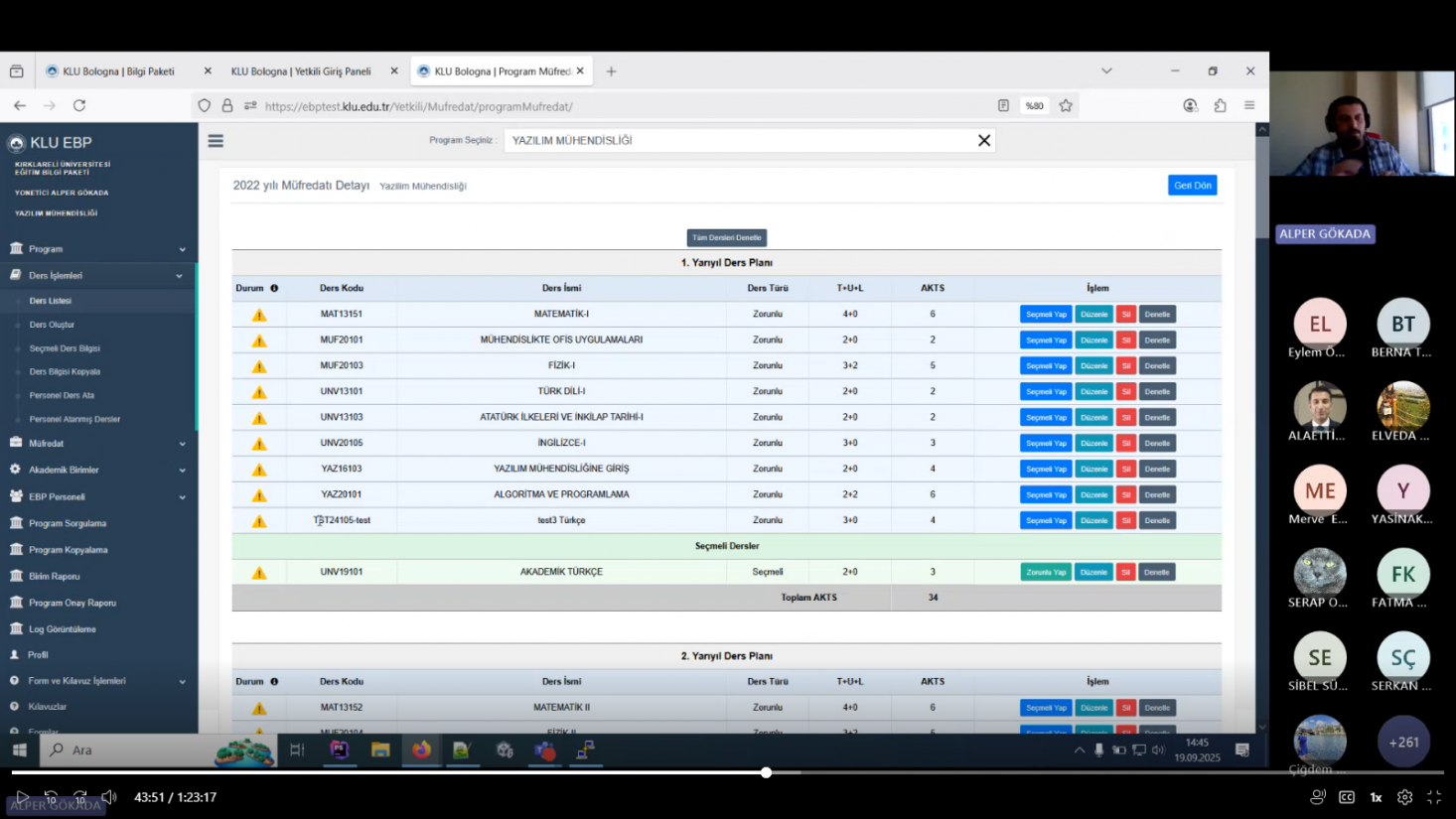Viewport: 1456px width, 819px height.
Task: Click Düzenle for FİZİK-I row
Action: (1093, 366)
